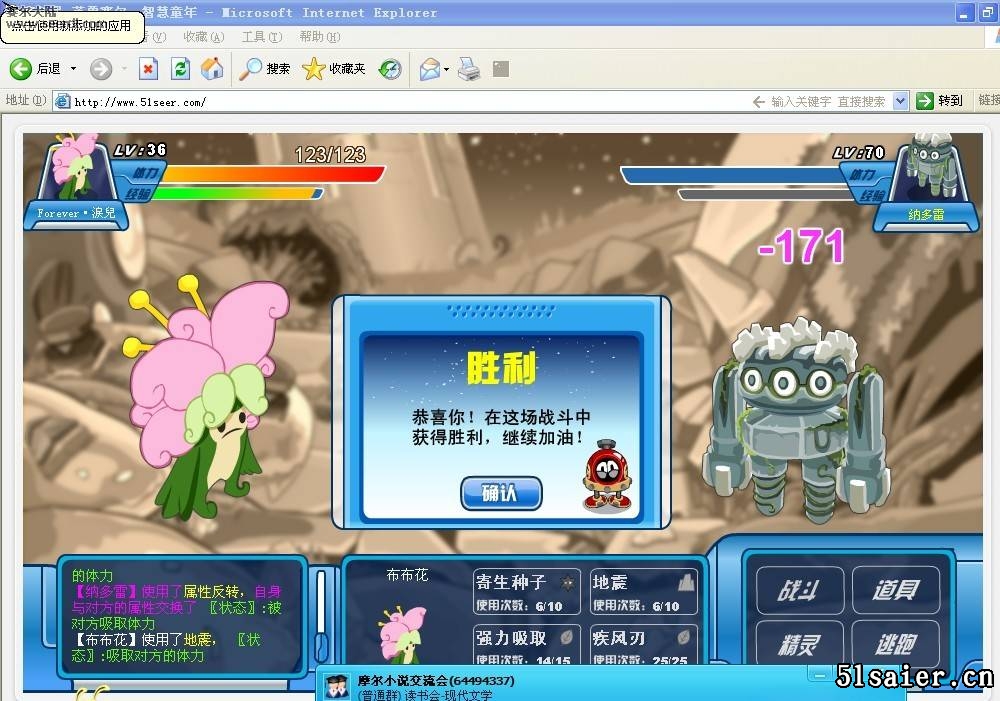Select the 寄生种子 skill

pyautogui.click(x=527, y=591)
